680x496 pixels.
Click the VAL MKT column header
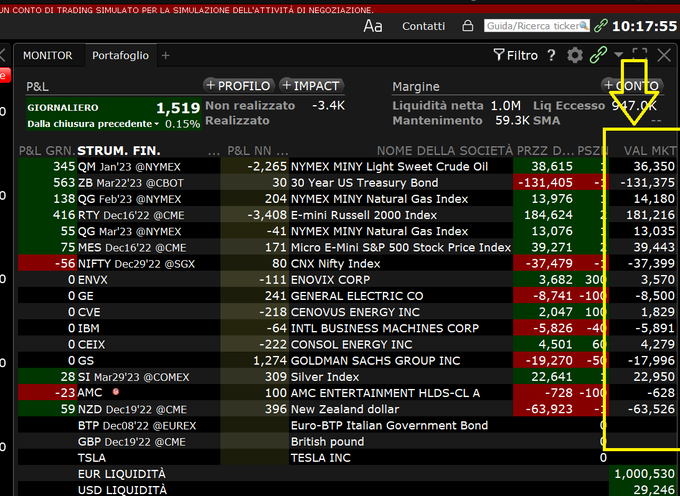click(x=649, y=150)
